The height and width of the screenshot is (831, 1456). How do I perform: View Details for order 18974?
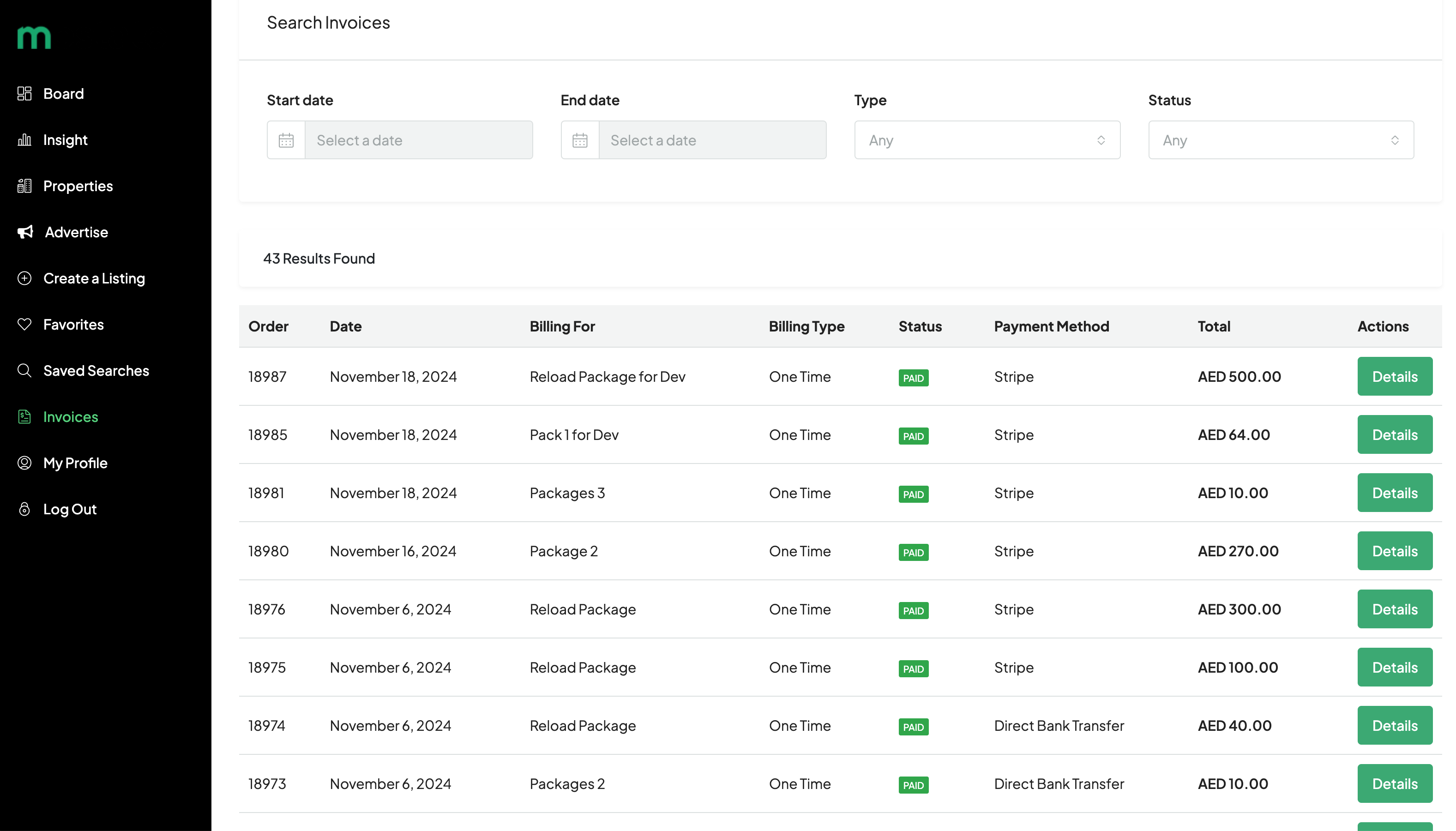pos(1395,726)
